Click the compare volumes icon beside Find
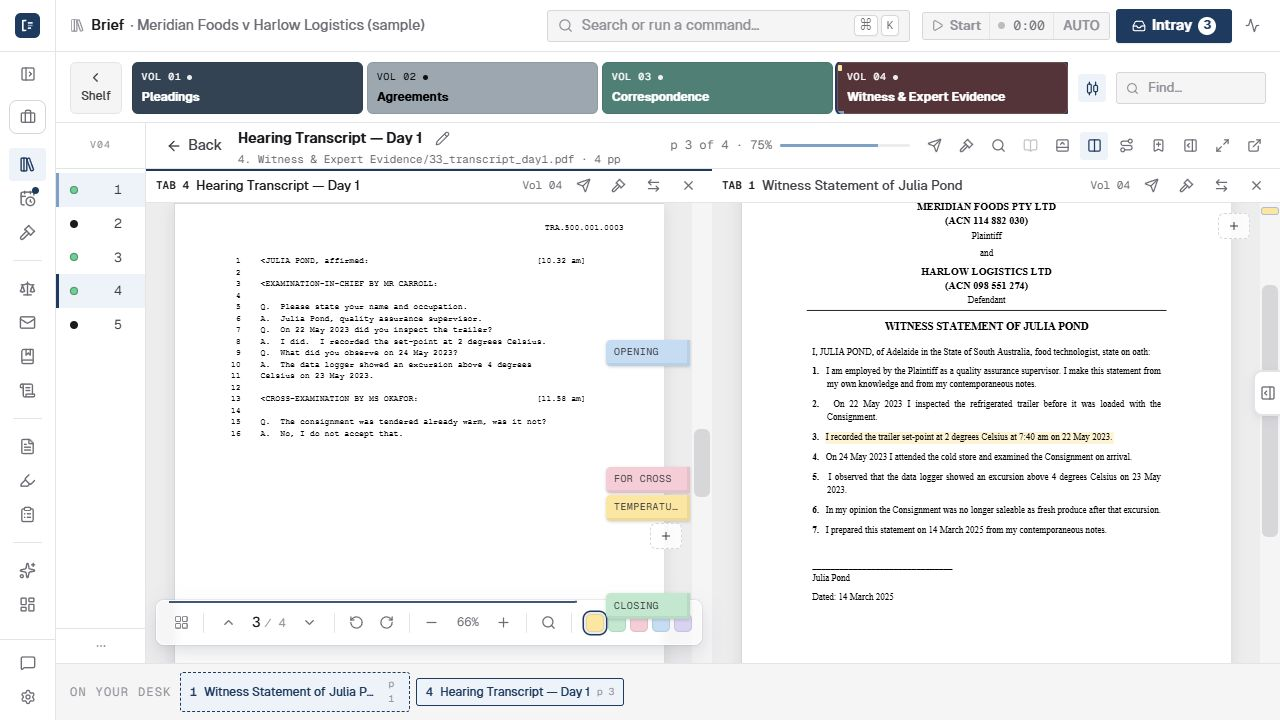 [x=1092, y=88]
